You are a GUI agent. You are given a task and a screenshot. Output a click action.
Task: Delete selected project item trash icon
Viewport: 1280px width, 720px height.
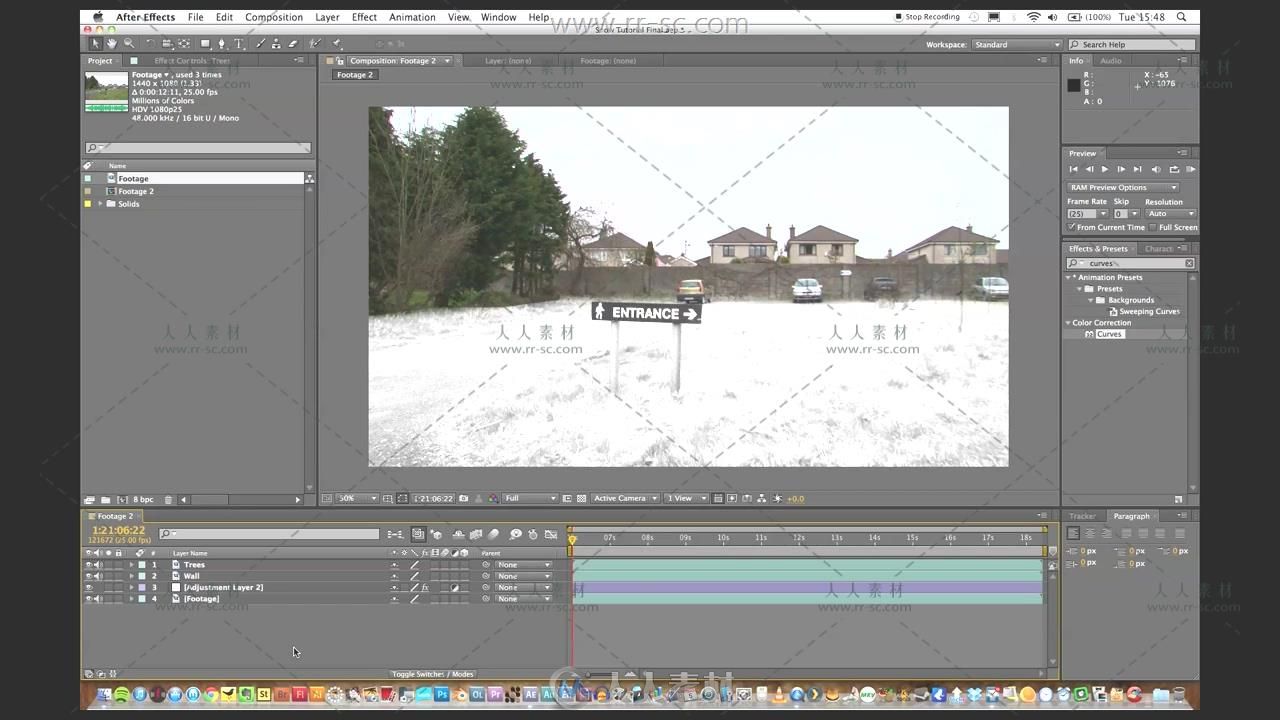[168, 499]
